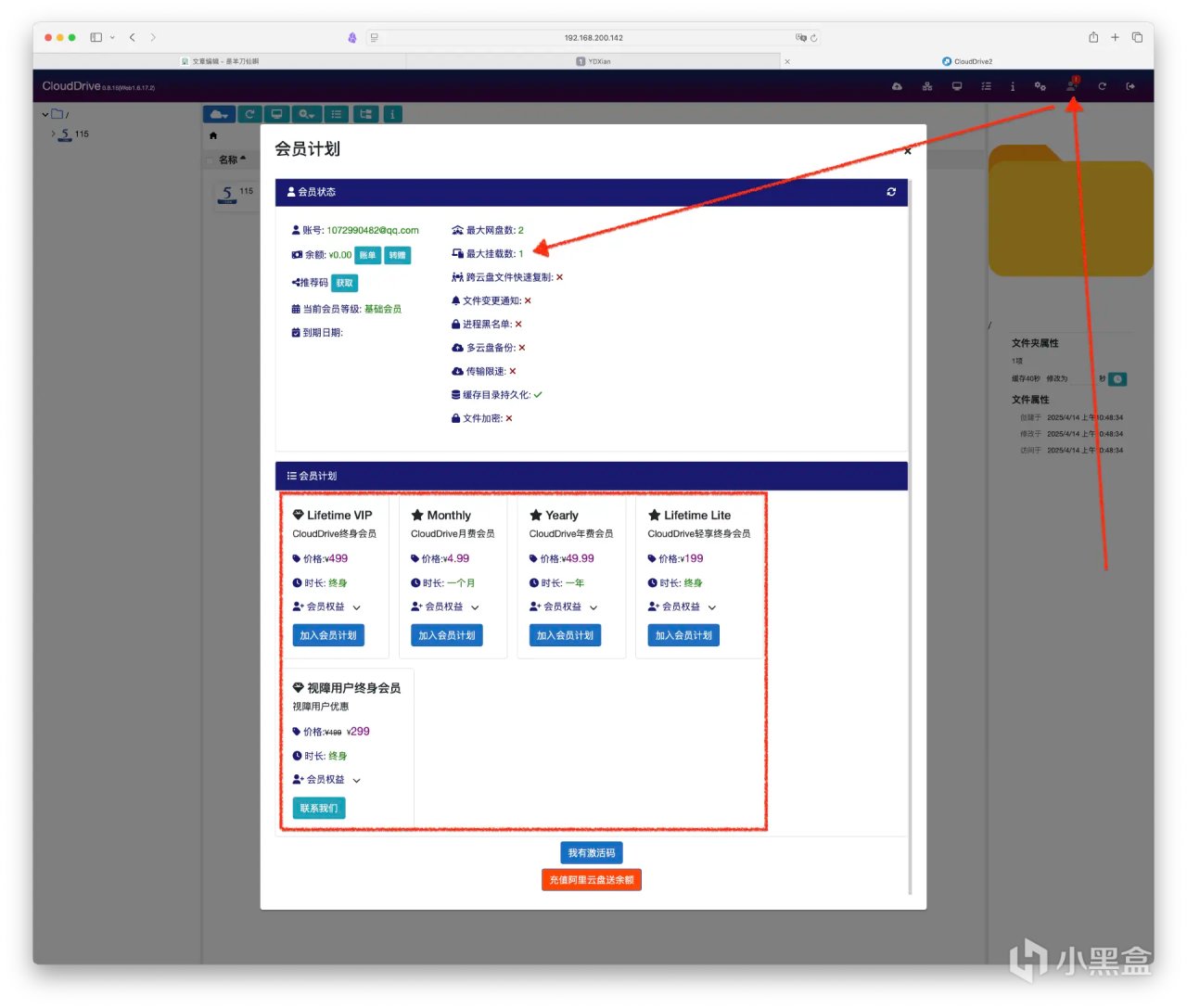Click the CloudDrive logo in the navbar
Screen dimensions: 1187x1008
click(71, 86)
